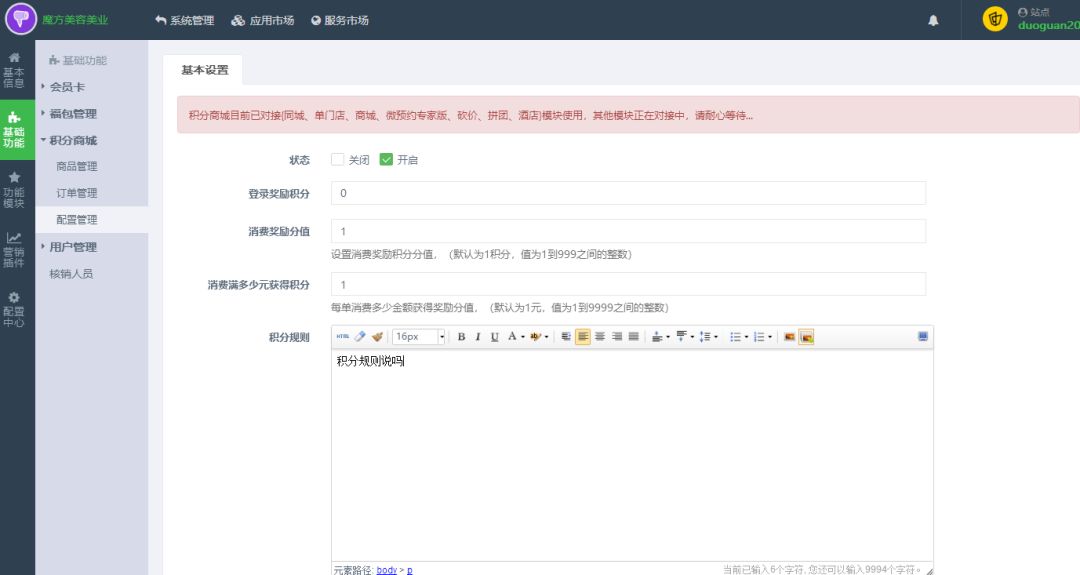Screen dimensions: 1080x575
Task: Click the yellow user avatar icon
Action: pos(995,19)
